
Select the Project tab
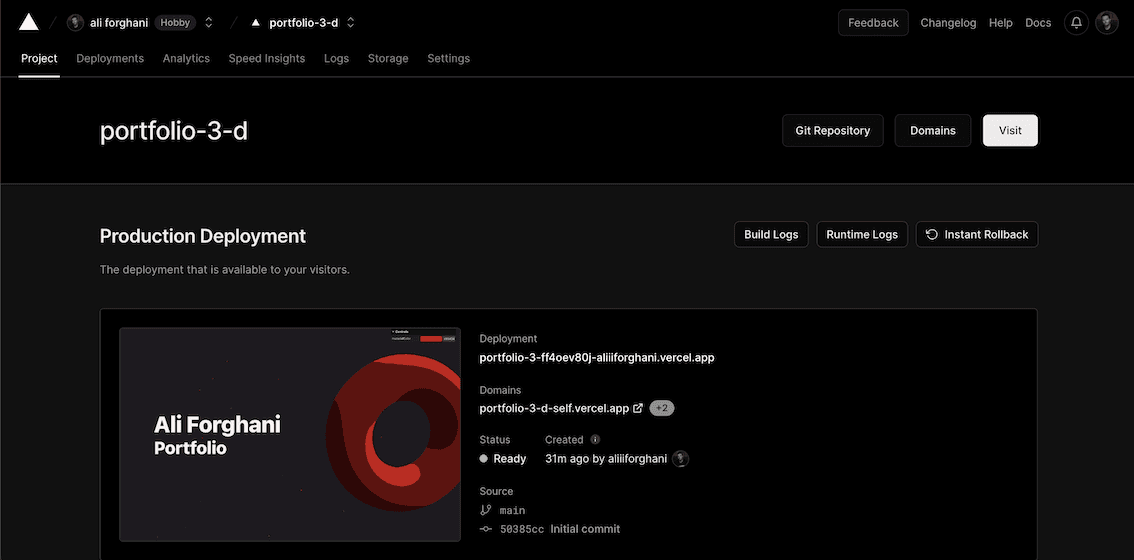(39, 59)
